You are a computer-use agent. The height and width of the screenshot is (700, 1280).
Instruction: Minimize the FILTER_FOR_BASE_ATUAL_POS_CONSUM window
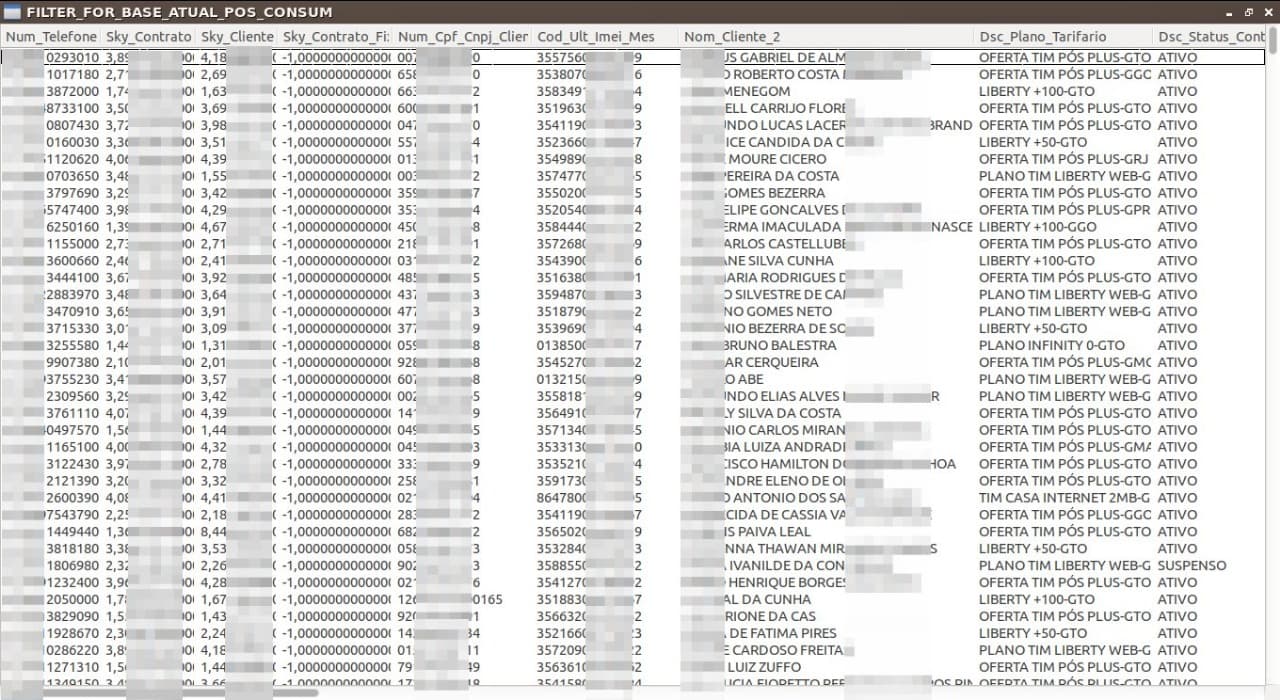1230,12
